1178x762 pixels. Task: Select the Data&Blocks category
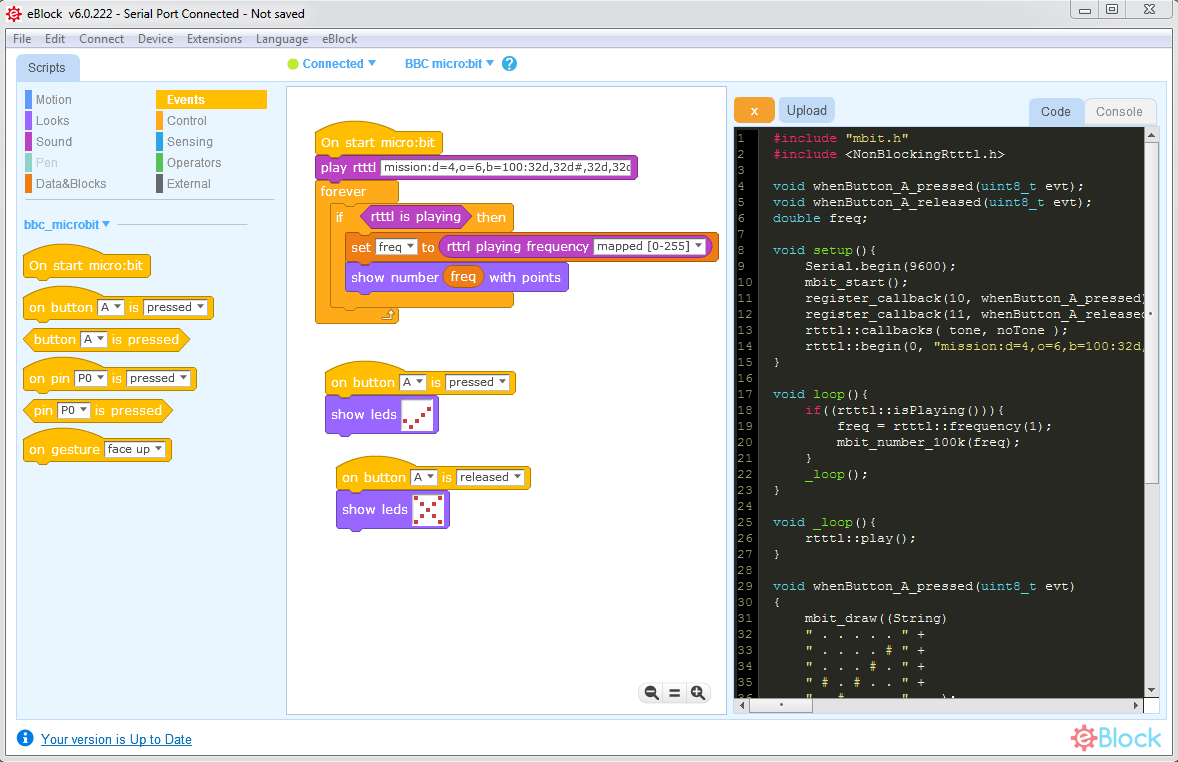tap(71, 184)
